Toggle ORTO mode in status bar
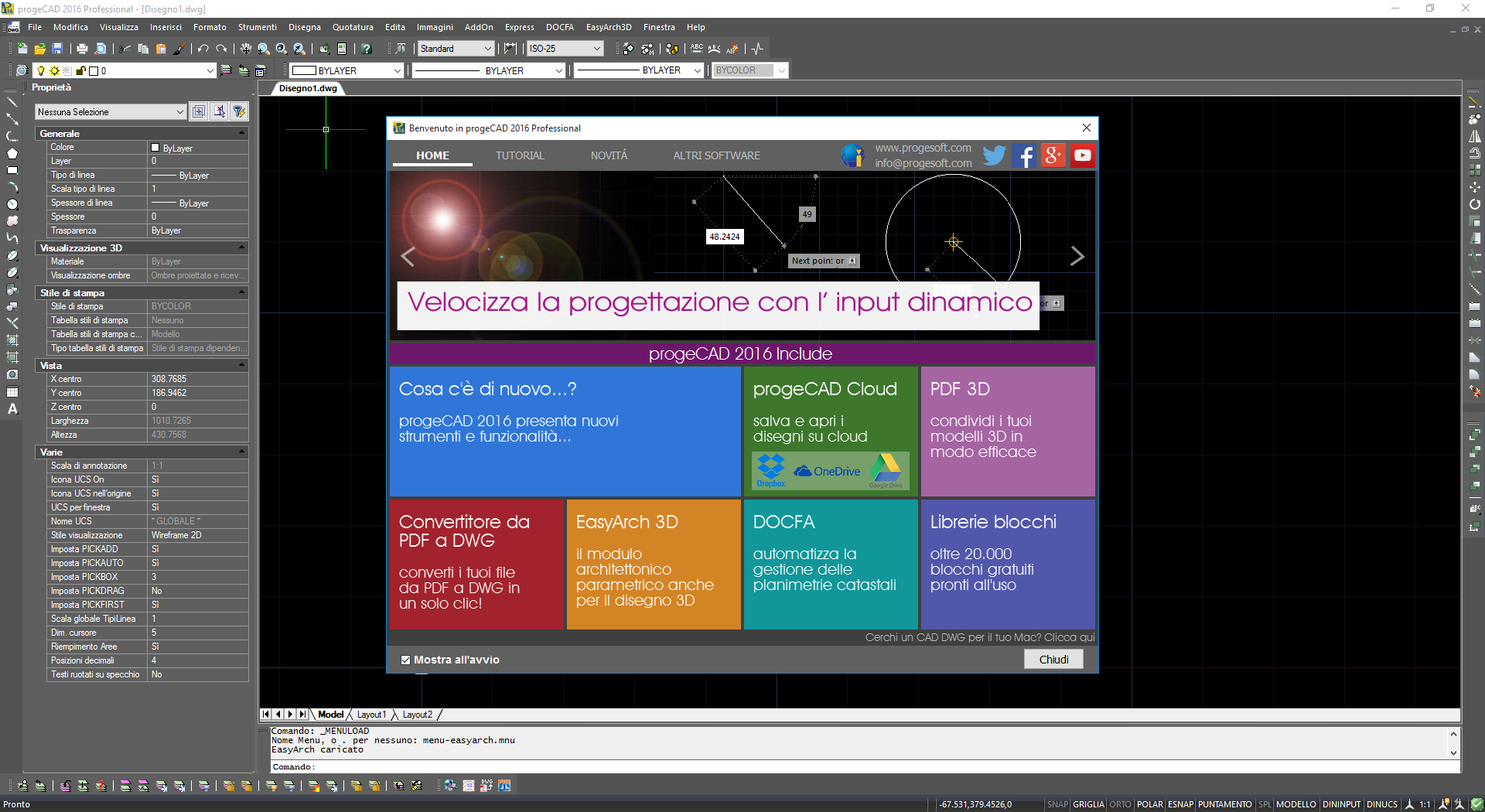The height and width of the screenshot is (812, 1485). point(1120,804)
